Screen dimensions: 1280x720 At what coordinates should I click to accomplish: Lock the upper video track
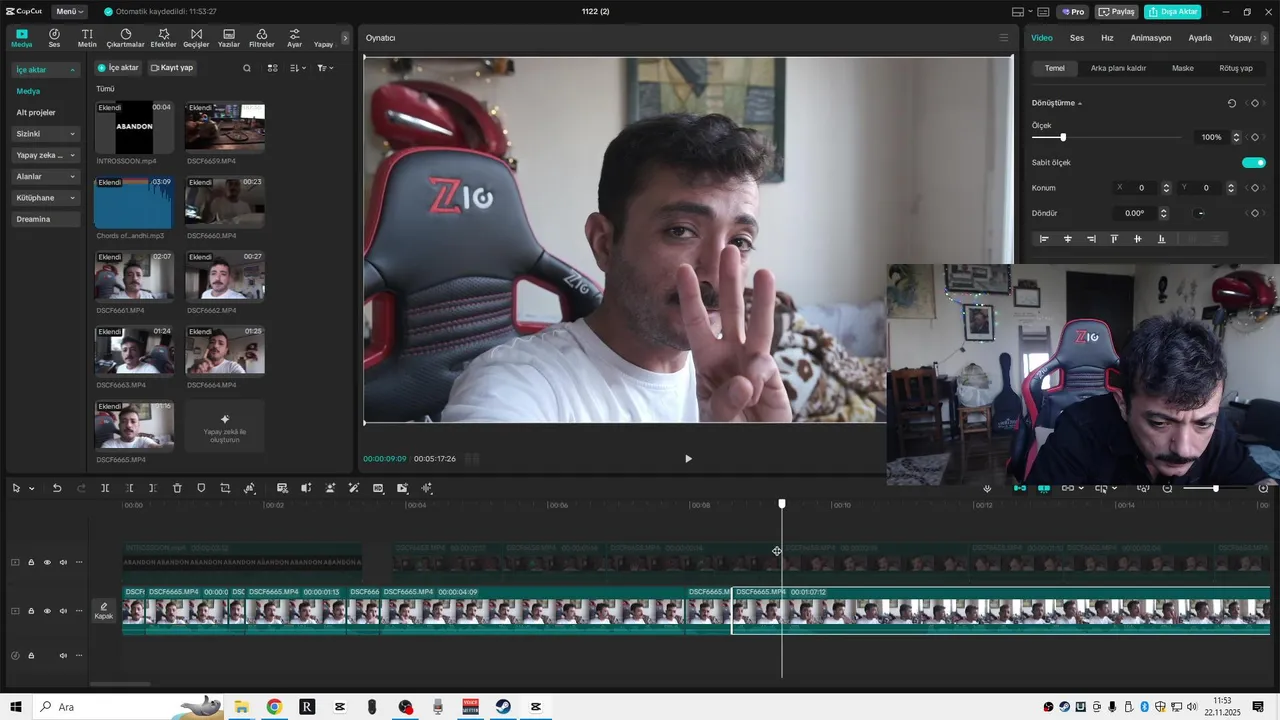(31, 562)
